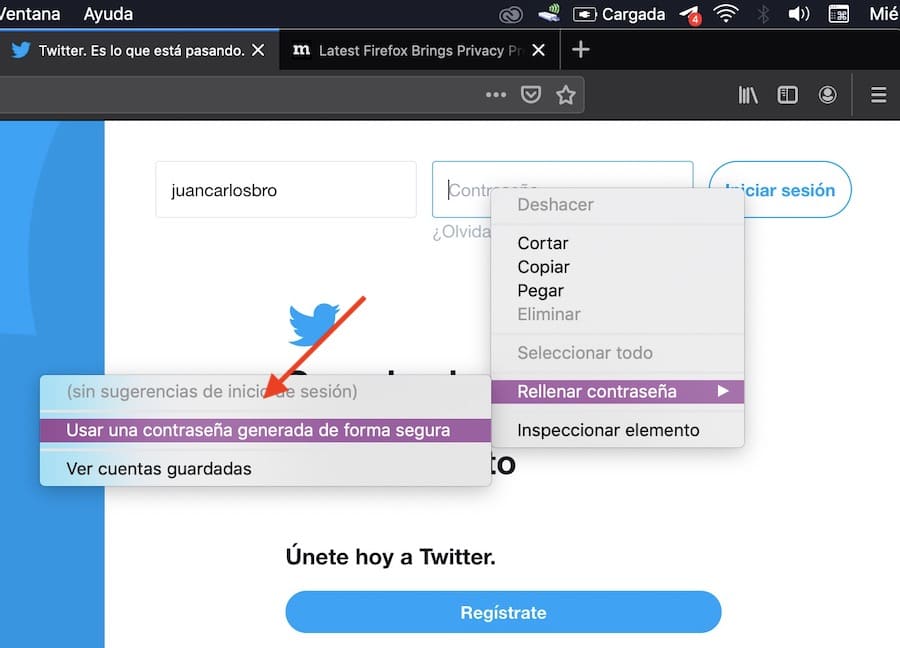The image size is (900, 648).
Task: Click the volume icon in menu bar
Action: (798, 14)
